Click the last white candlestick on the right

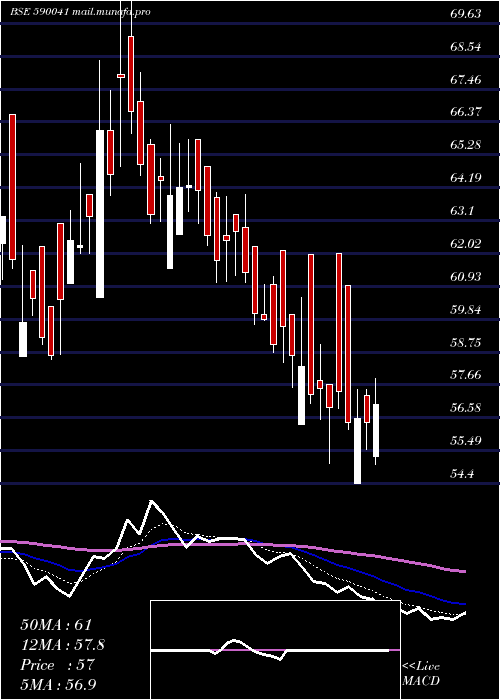(x=376, y=430)
